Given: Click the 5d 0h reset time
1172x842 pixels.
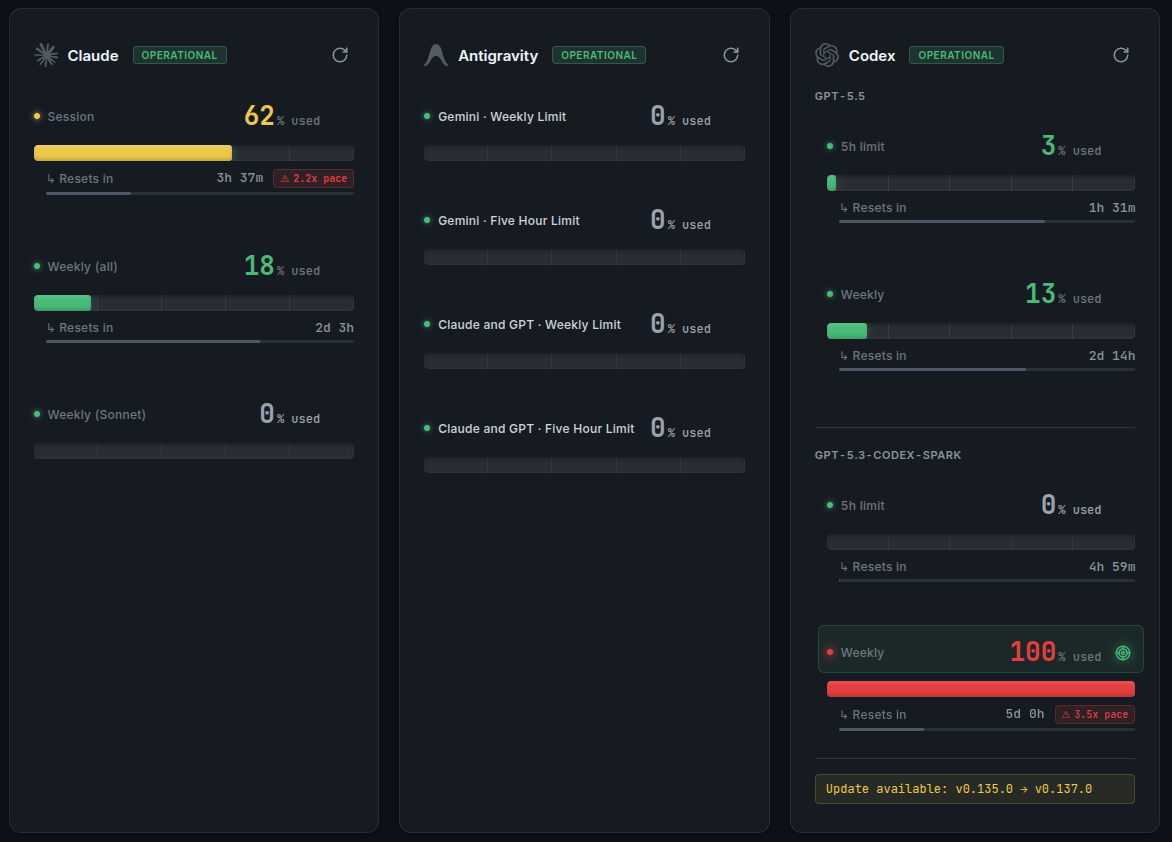Looking at the screenshot, I should 1025,714.
